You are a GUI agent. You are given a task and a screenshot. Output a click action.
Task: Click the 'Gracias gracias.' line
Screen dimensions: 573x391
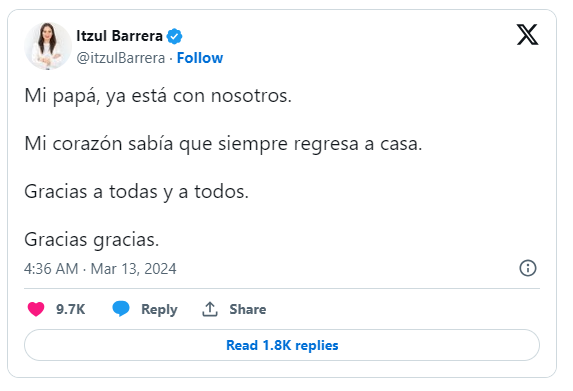pos(92,240)
